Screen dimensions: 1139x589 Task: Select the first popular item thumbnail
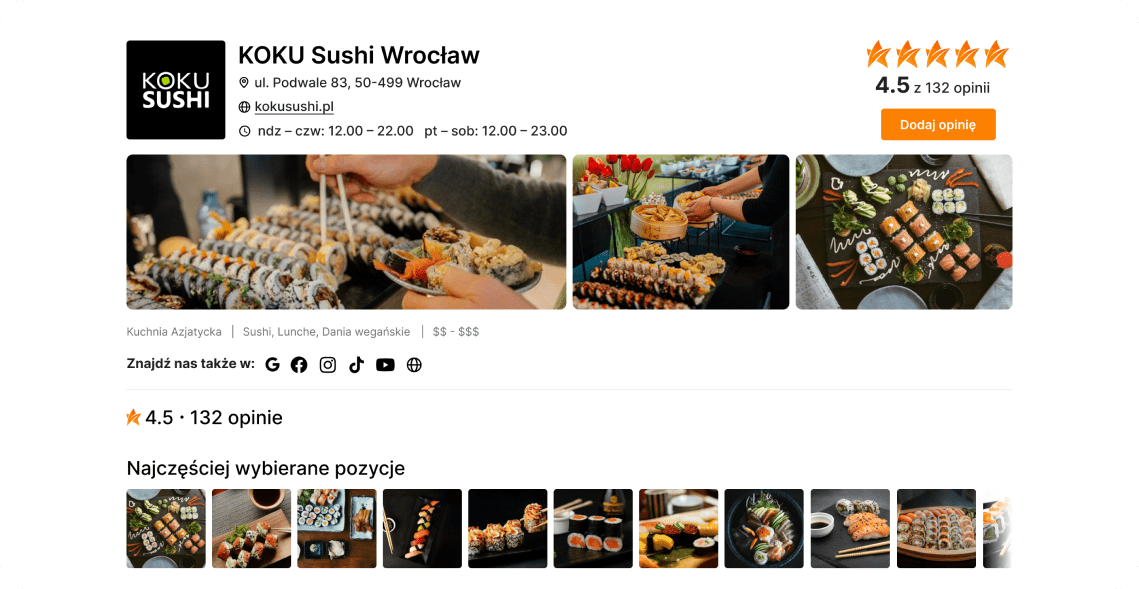166,528
